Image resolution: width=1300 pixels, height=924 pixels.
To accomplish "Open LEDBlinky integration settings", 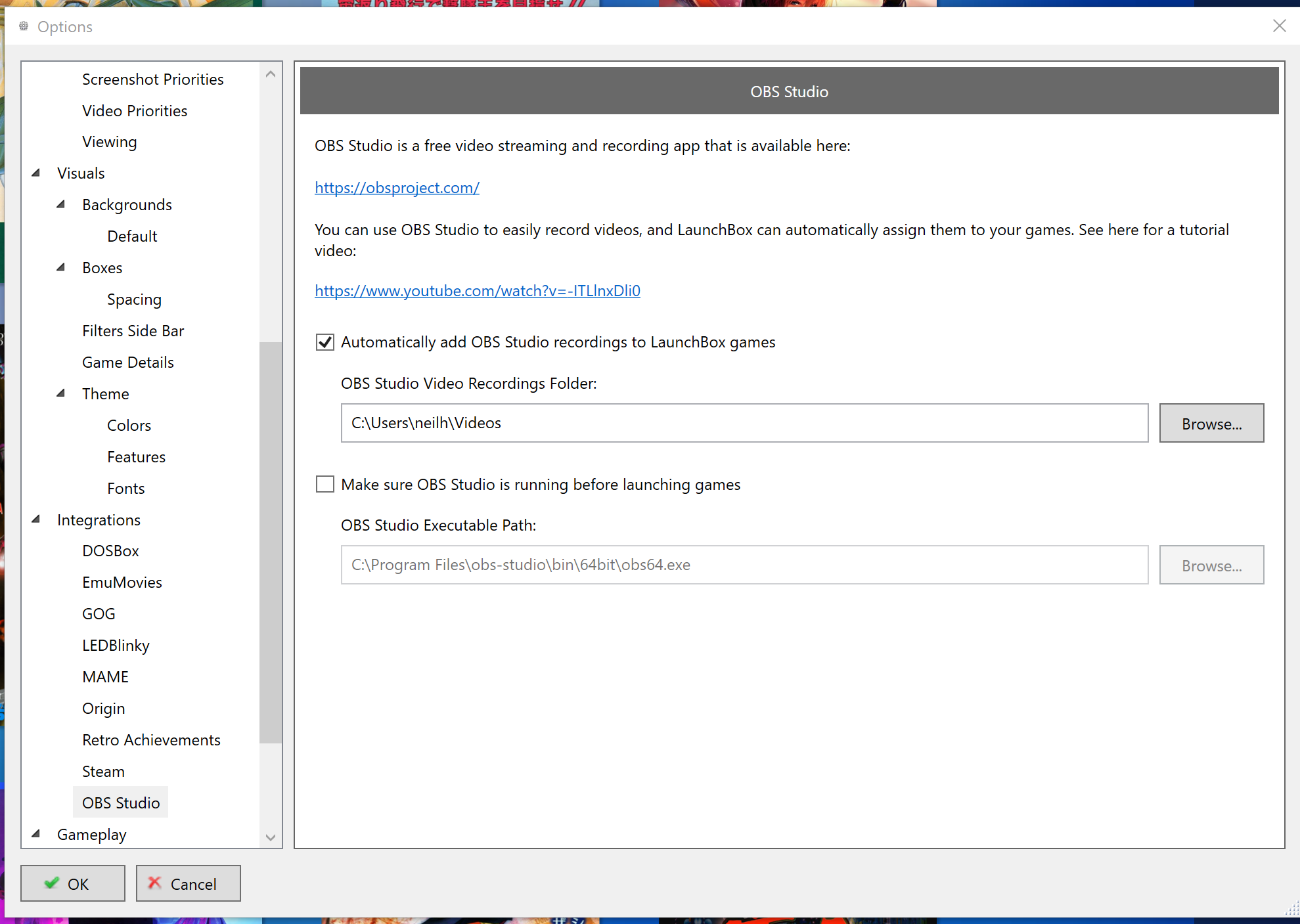I will [x=116, y=646].
